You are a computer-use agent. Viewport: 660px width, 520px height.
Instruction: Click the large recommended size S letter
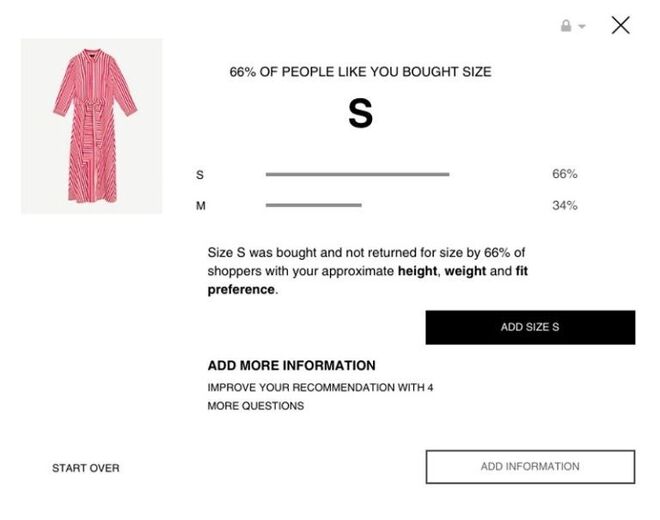click(x=360, y=114)
